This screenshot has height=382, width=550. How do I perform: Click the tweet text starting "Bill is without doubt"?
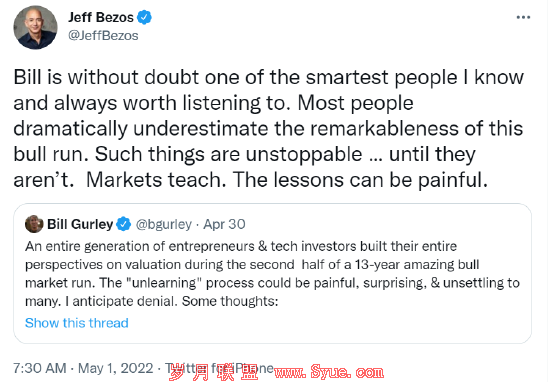(269, 128)
